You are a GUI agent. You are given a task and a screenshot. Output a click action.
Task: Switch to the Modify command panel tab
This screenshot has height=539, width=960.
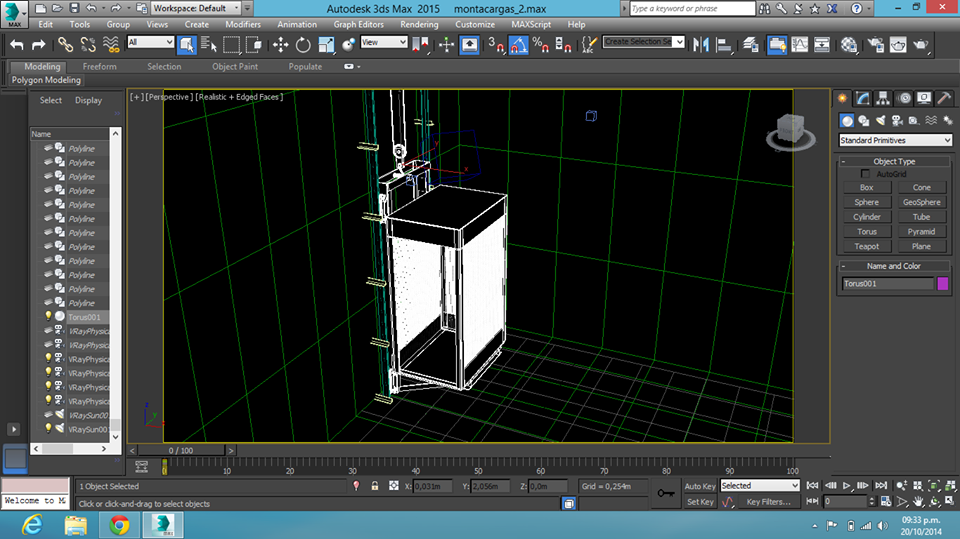click(864, 98)
